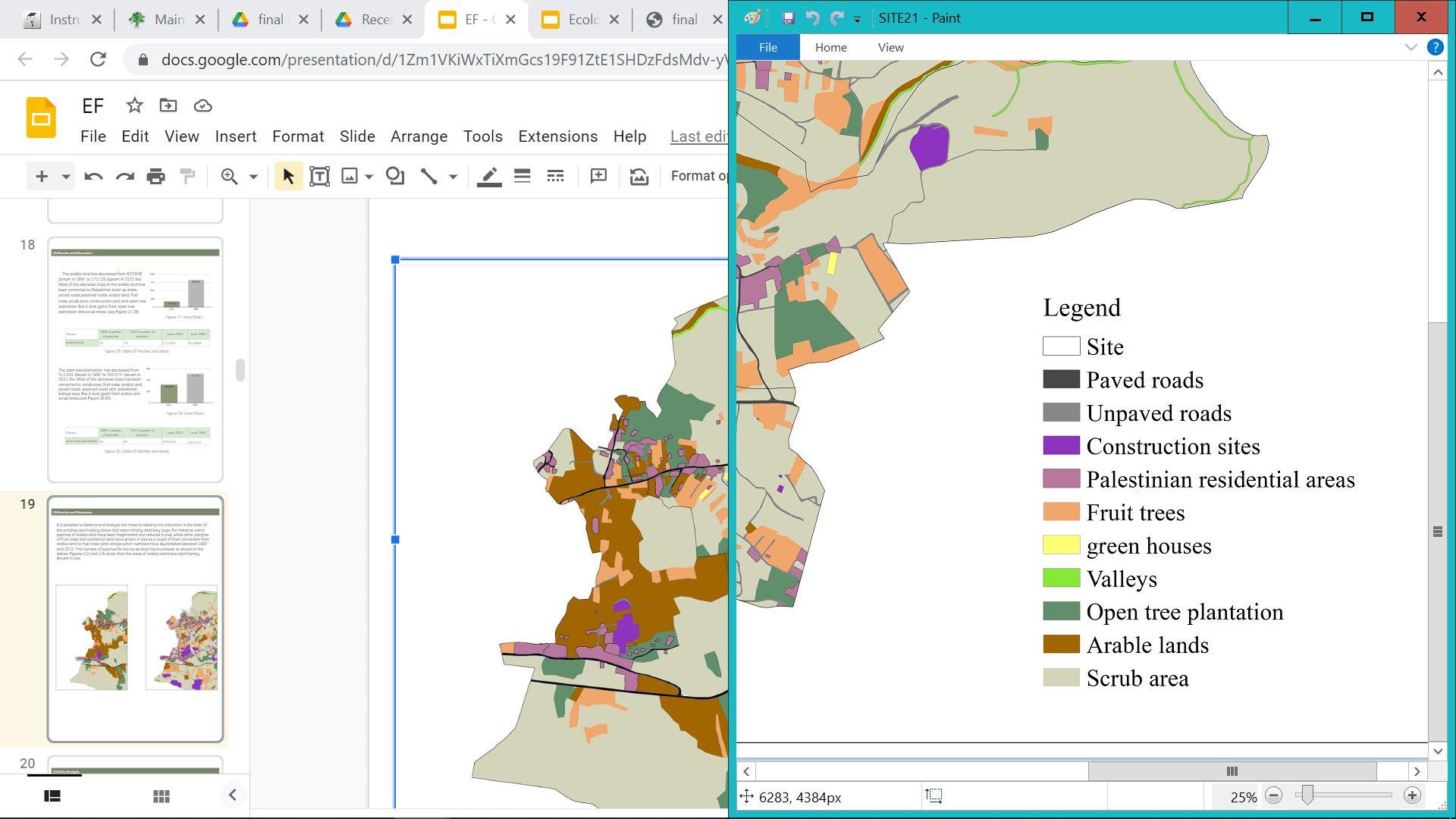Click the blue File button in Paint
This screenshot has width=1456, height=819.
click(767, 47)
